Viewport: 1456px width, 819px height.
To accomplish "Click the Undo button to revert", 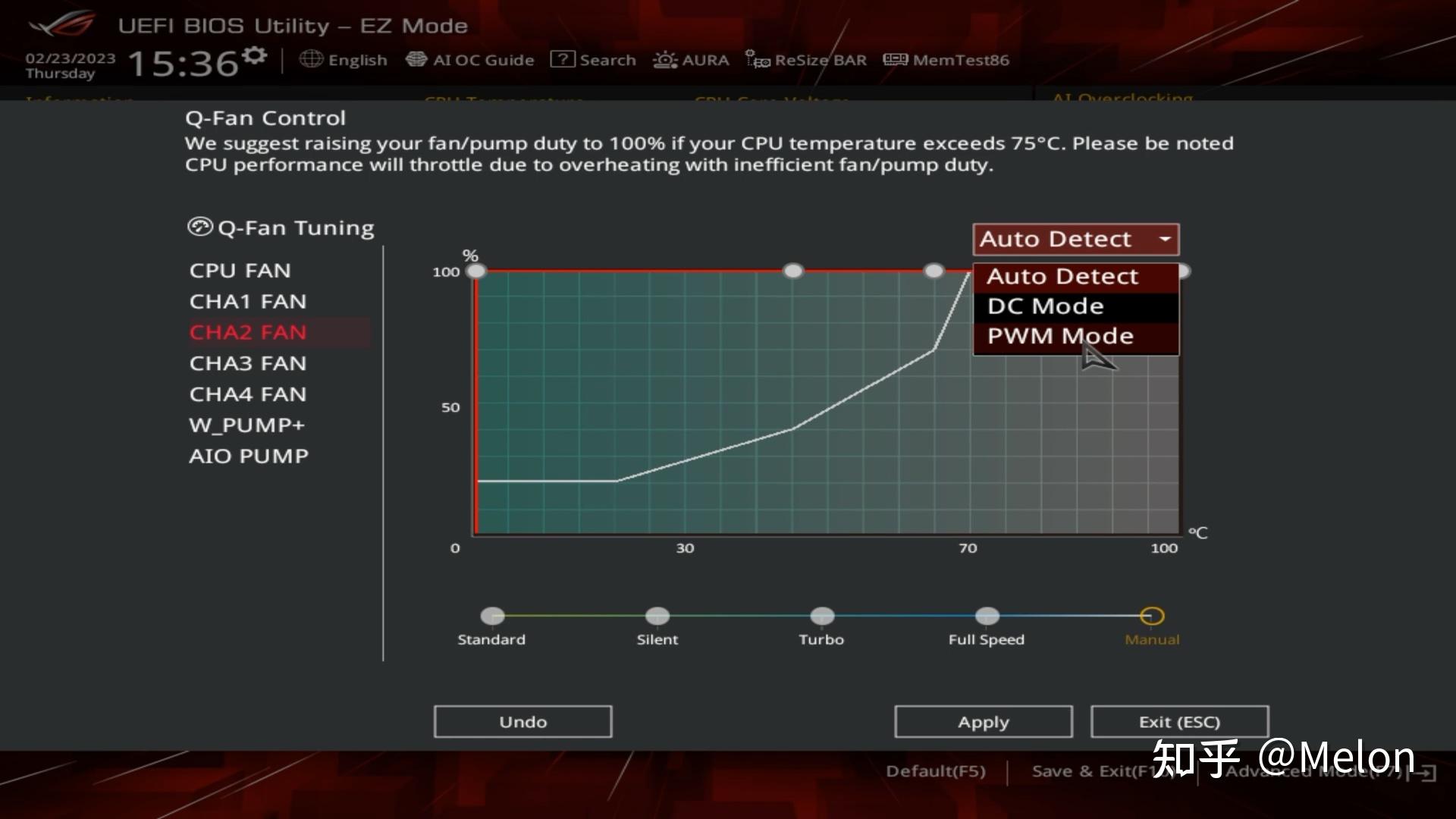I will [523, 721].
